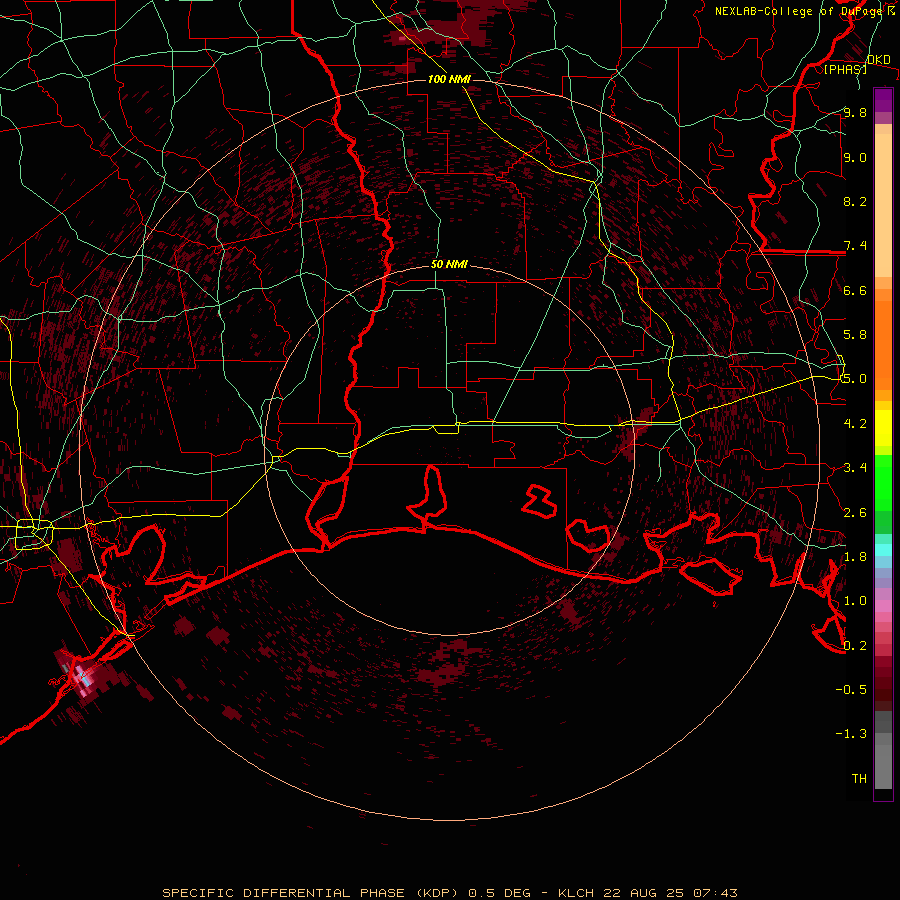Screen dimensions: 900x900
Task: Click the 6.6 value on the color scale
Action: tap(855, 290)
